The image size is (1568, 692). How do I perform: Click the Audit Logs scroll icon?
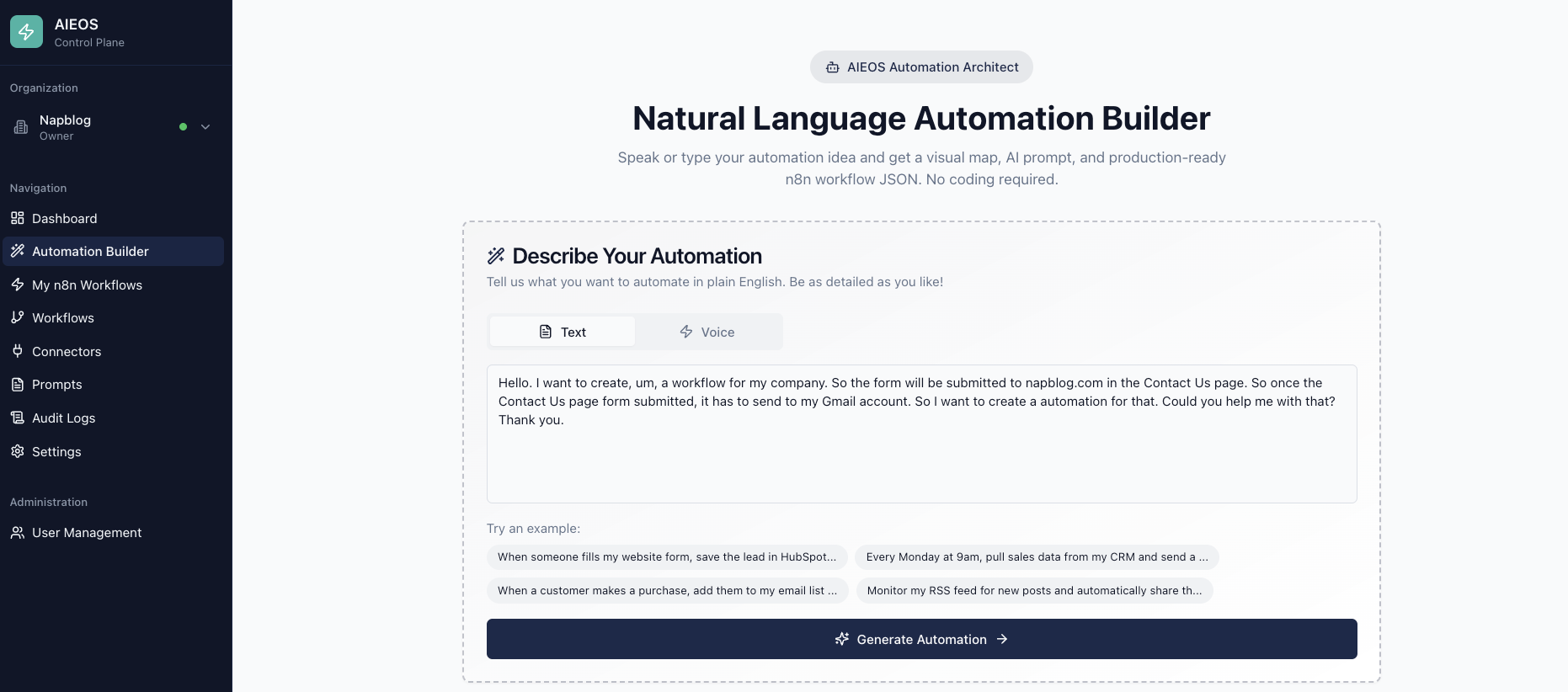pyautogui.click(x=18, y=418)
